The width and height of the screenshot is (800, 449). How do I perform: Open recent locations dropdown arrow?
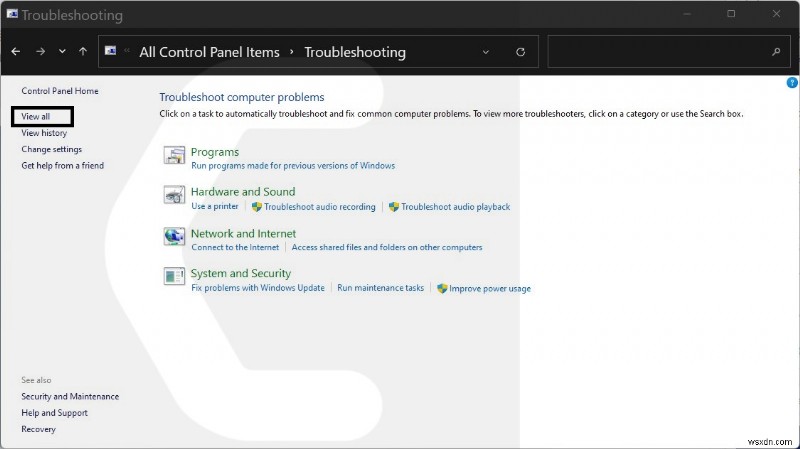(x=62, y=52)
